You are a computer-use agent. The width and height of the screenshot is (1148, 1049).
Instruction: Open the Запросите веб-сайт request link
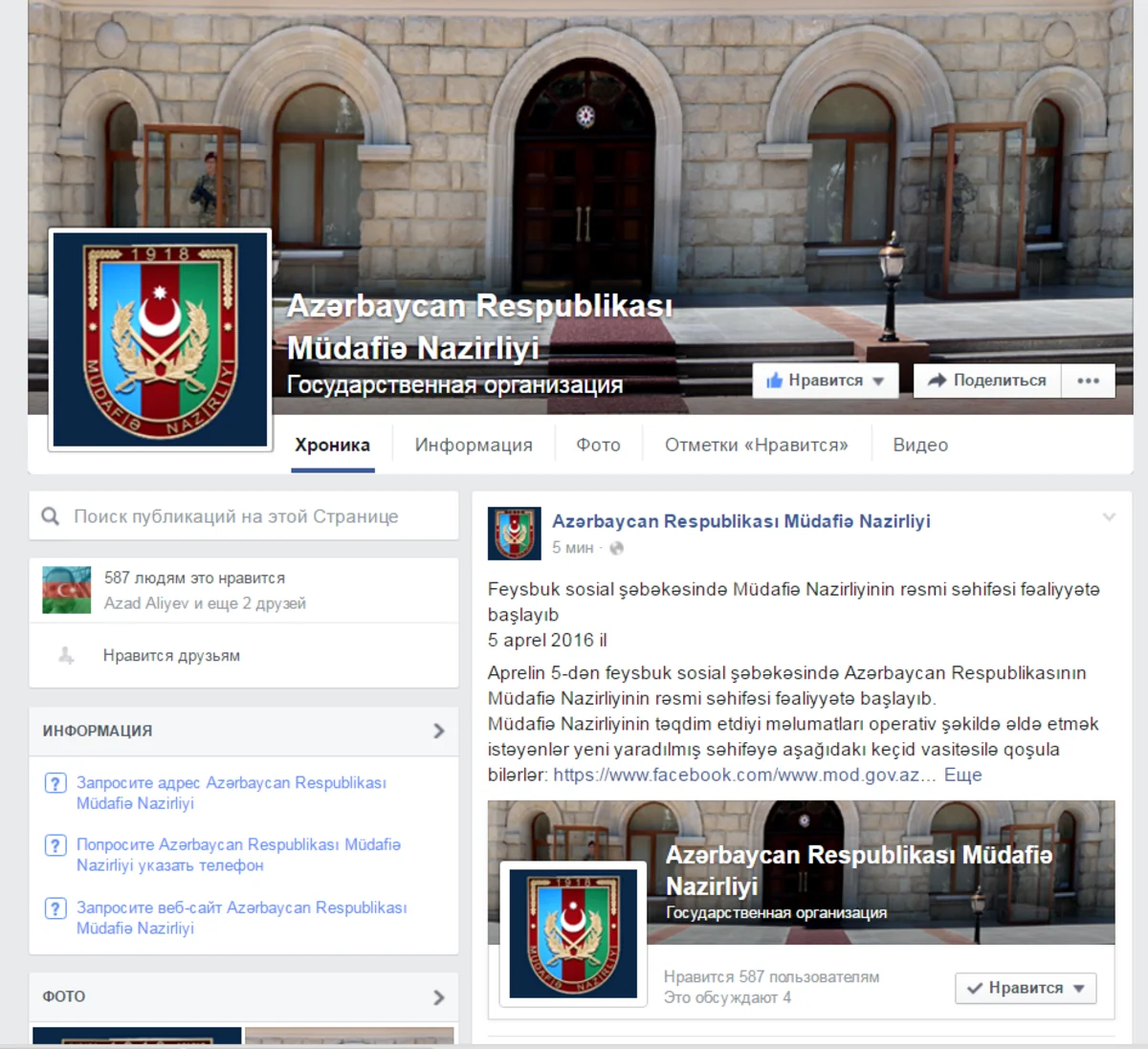tap(241, 918)
